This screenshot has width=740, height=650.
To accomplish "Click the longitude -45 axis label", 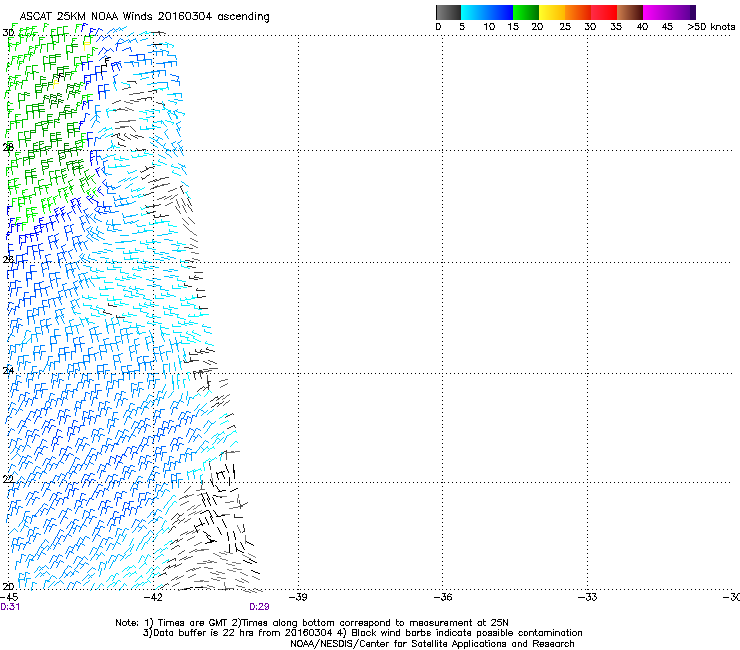I will click(9, 597).
